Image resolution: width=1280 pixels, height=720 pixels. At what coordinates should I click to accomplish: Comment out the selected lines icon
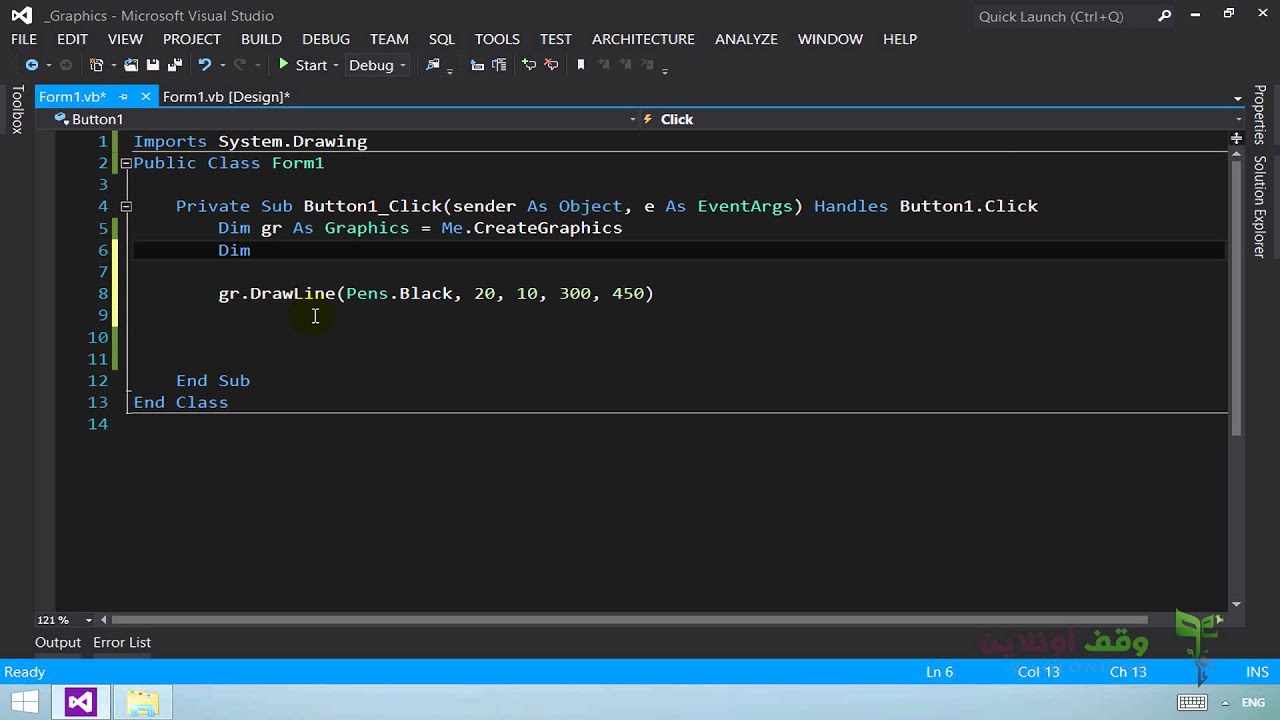529,65
